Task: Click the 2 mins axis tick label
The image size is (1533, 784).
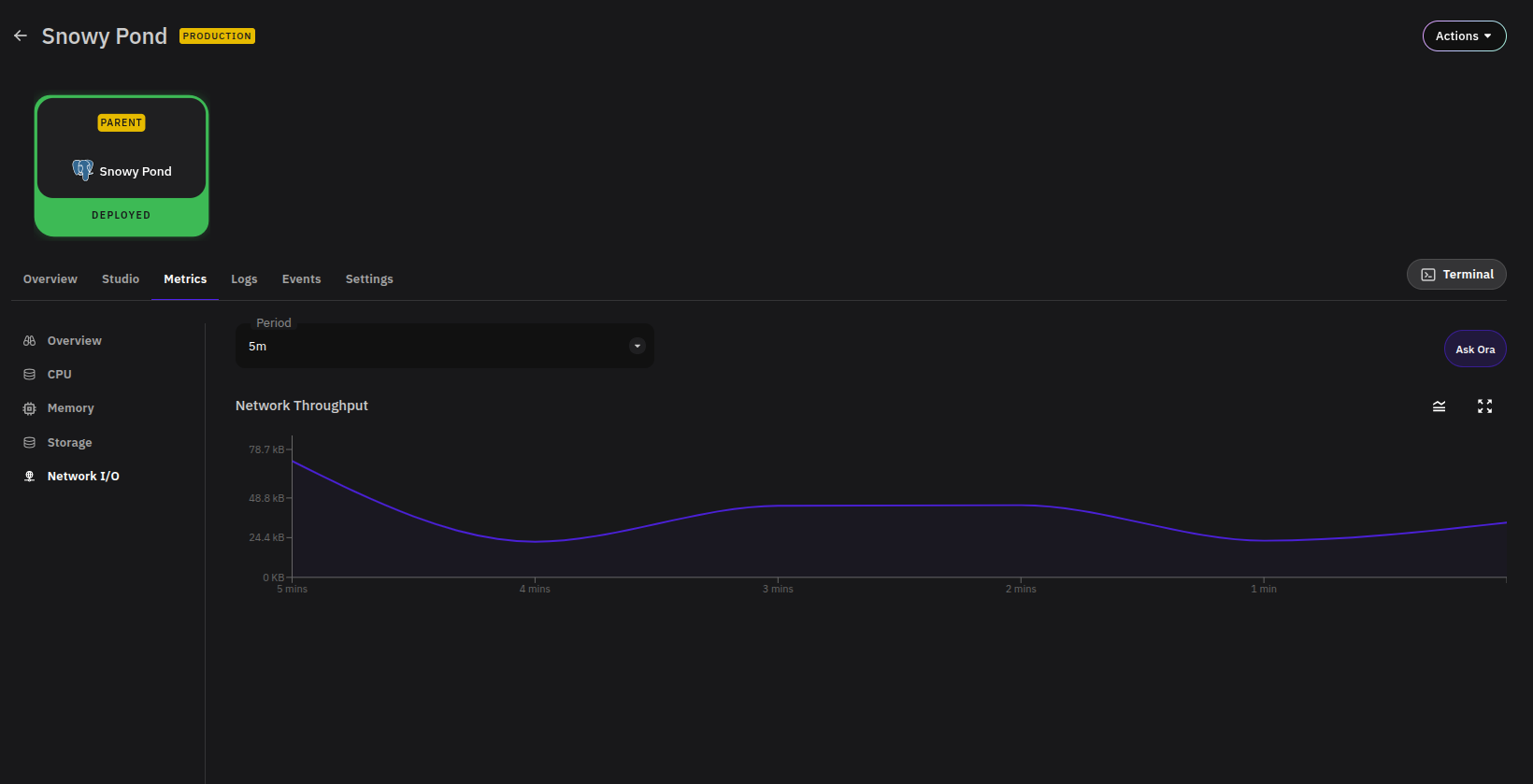Action: click(1021, 589)
